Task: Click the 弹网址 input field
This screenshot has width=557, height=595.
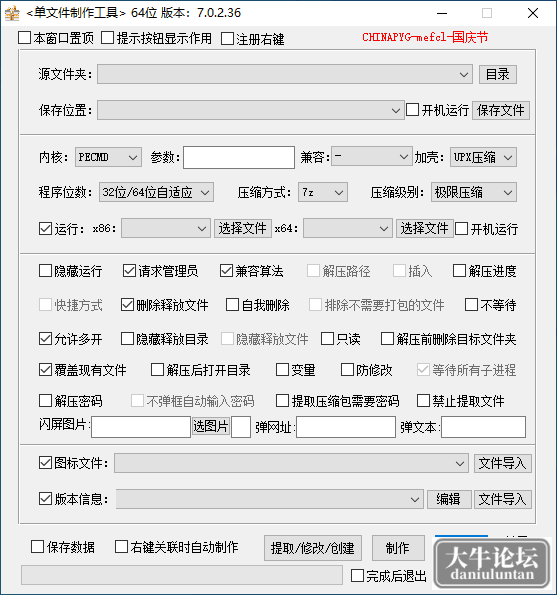Action: point(346,427)
